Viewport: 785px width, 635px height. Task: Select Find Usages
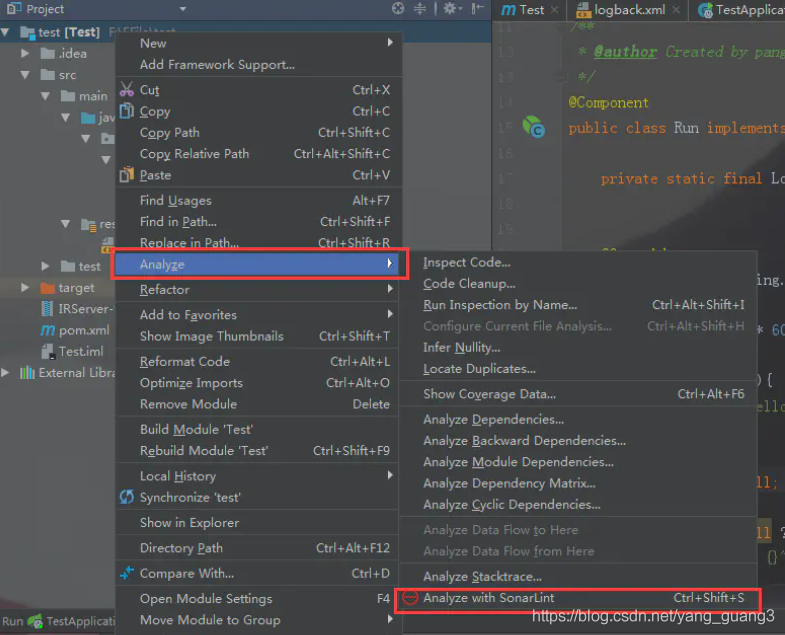(x=258, y=200)
